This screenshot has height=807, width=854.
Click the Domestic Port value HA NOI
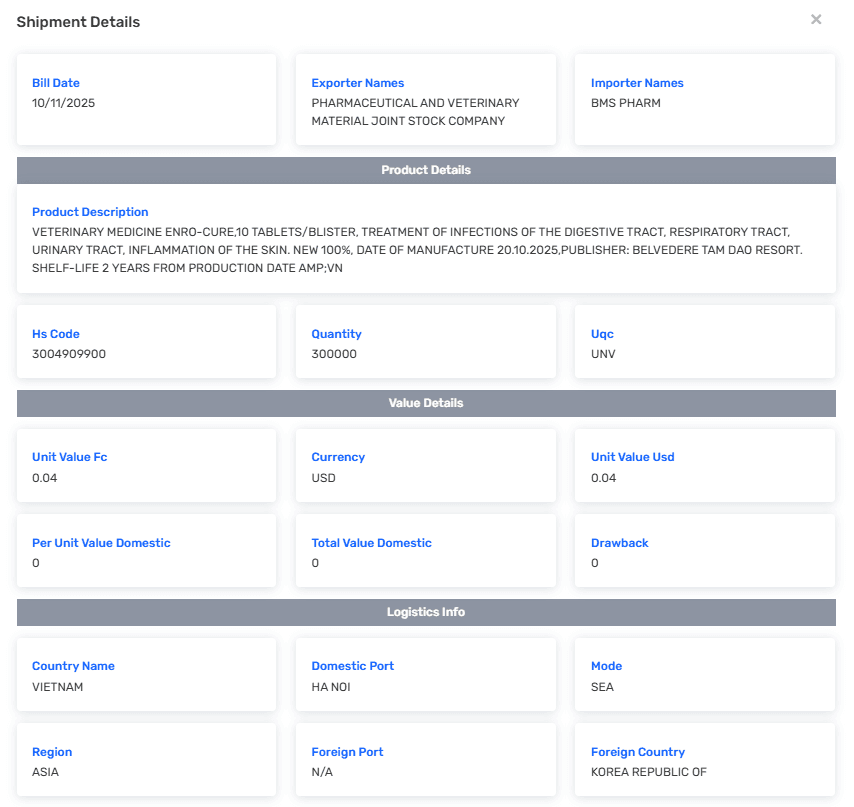pyautogui.click(x=331, y=687)
